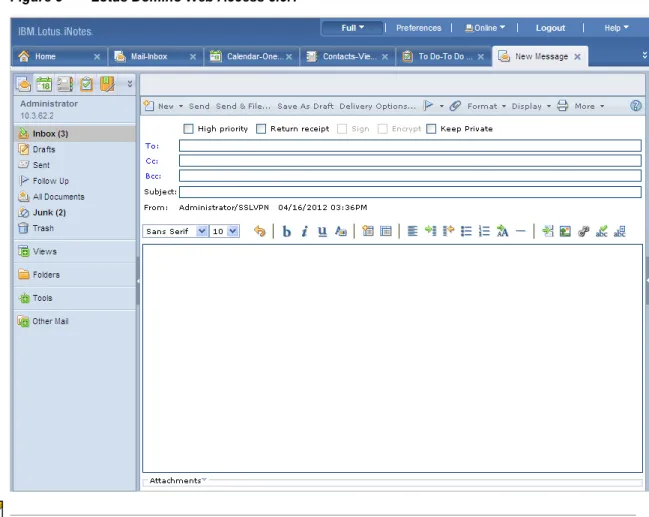The image size is (649, 517).
Task: Click Save As Draft
Action: (305, 106)
